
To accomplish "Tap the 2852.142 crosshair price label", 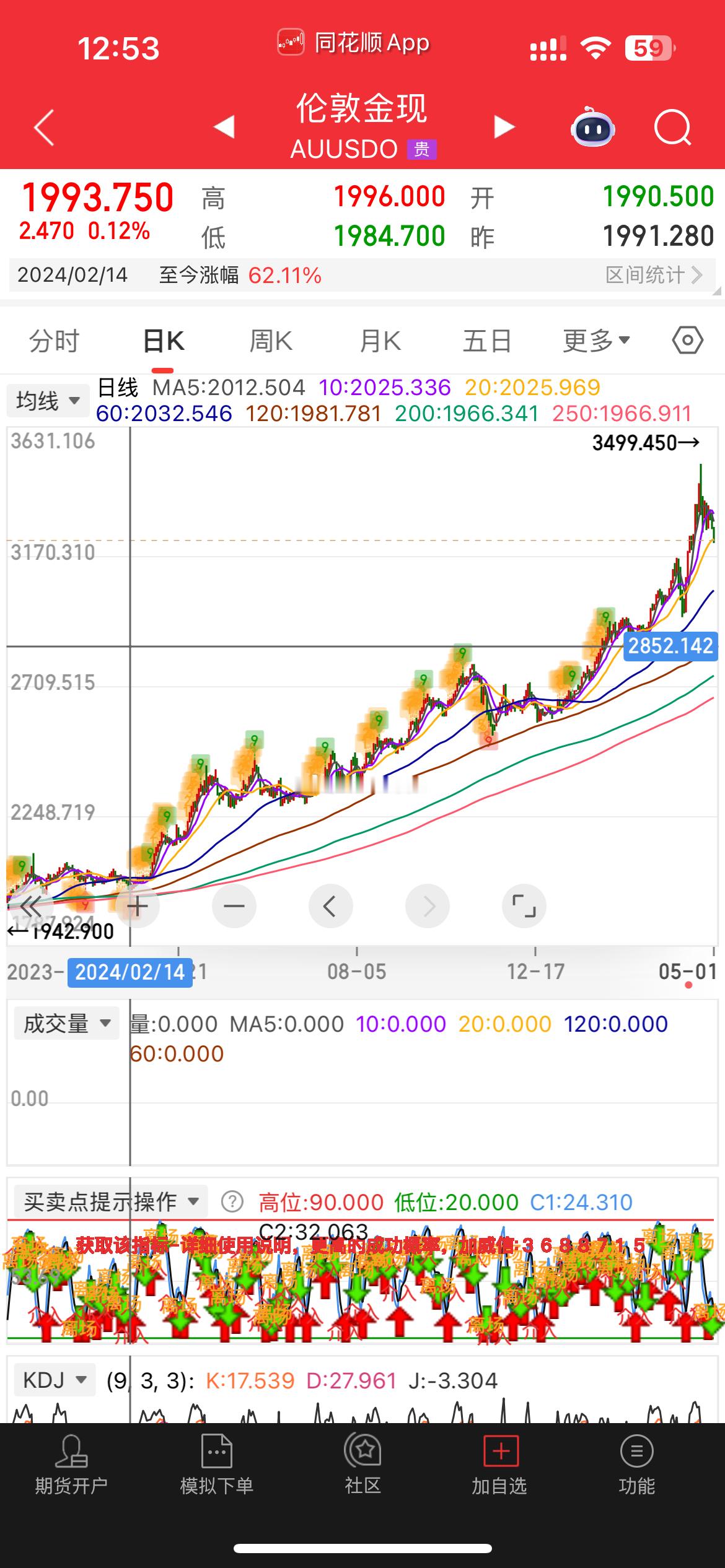I will click(x=670, y=646).
